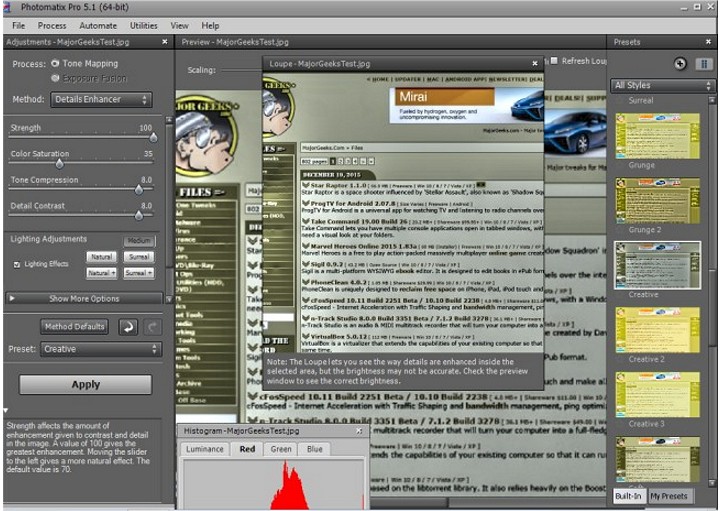Close the Adjustments panel
The width and height of the screenshot is (721, 511).
pos(165,42)
